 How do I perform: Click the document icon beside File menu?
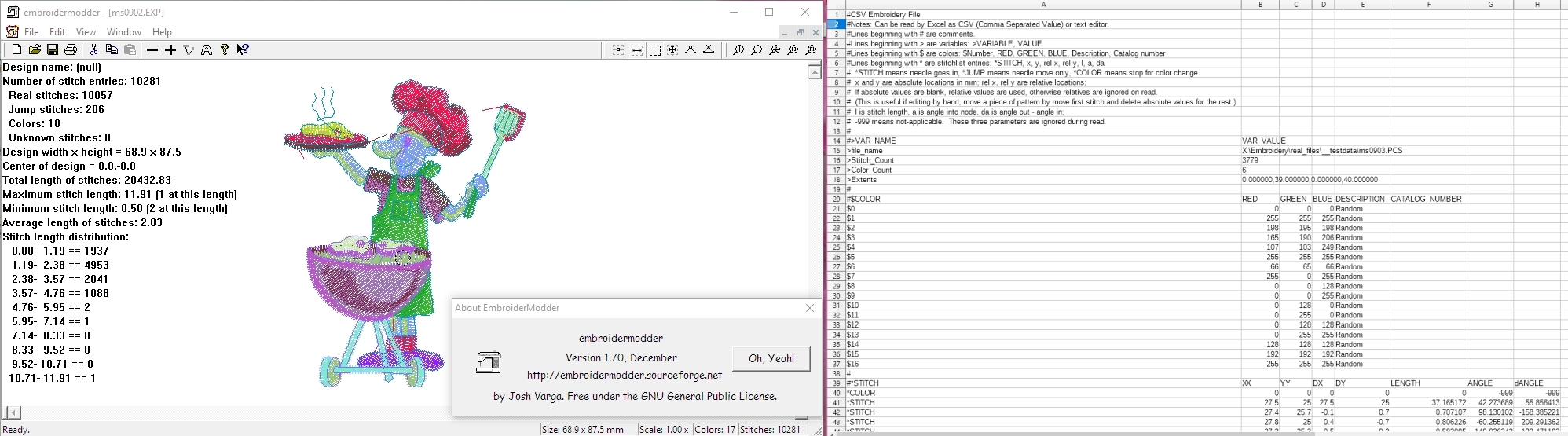click(12, 32)
